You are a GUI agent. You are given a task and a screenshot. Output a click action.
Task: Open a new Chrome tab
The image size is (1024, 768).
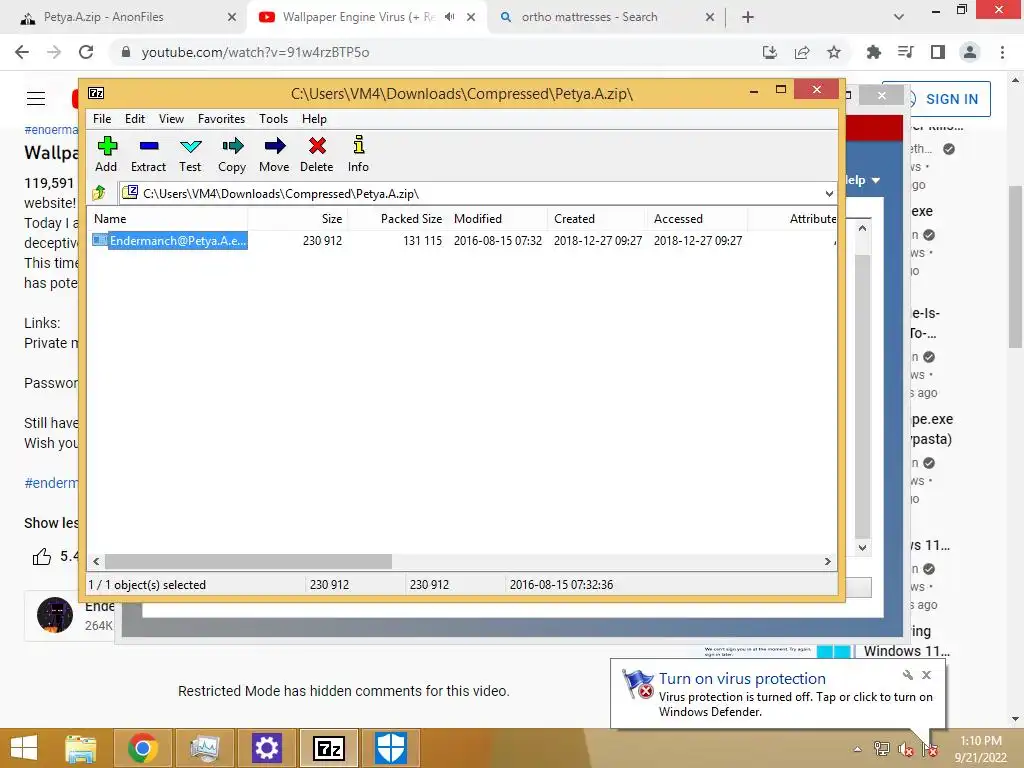click(x=748, y=17)
